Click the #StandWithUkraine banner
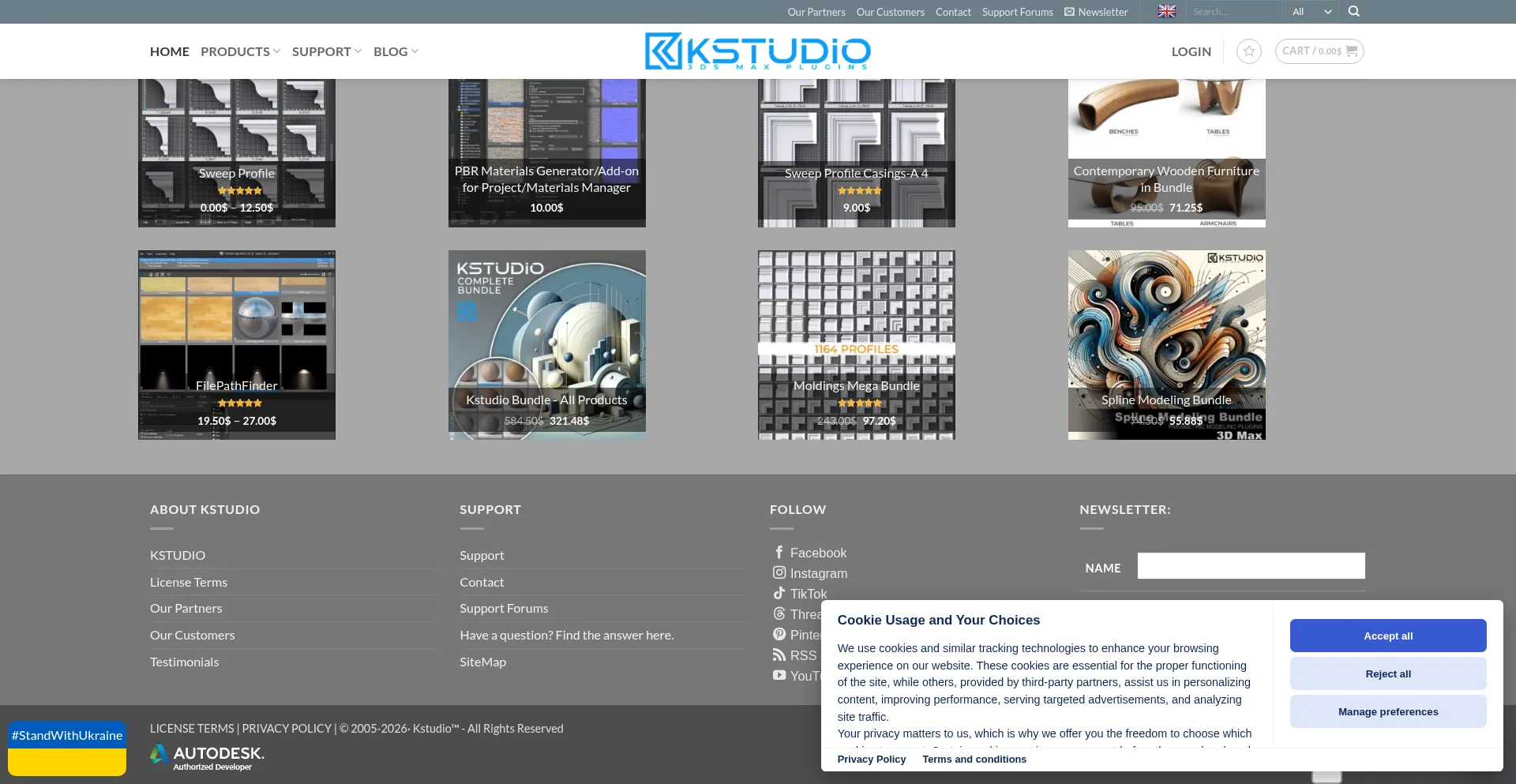This screenshot has height=784, width=1516. click(x=67, y=748)
